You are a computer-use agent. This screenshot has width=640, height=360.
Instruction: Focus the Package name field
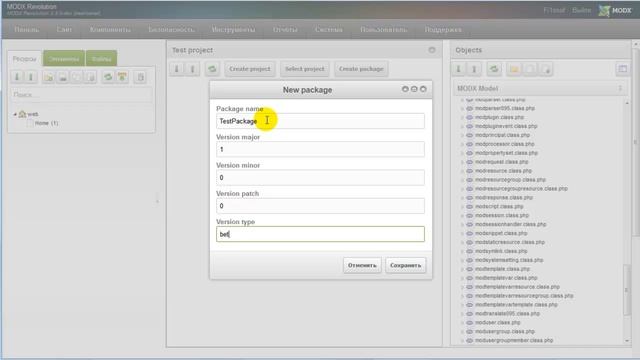tap(320, 121)
